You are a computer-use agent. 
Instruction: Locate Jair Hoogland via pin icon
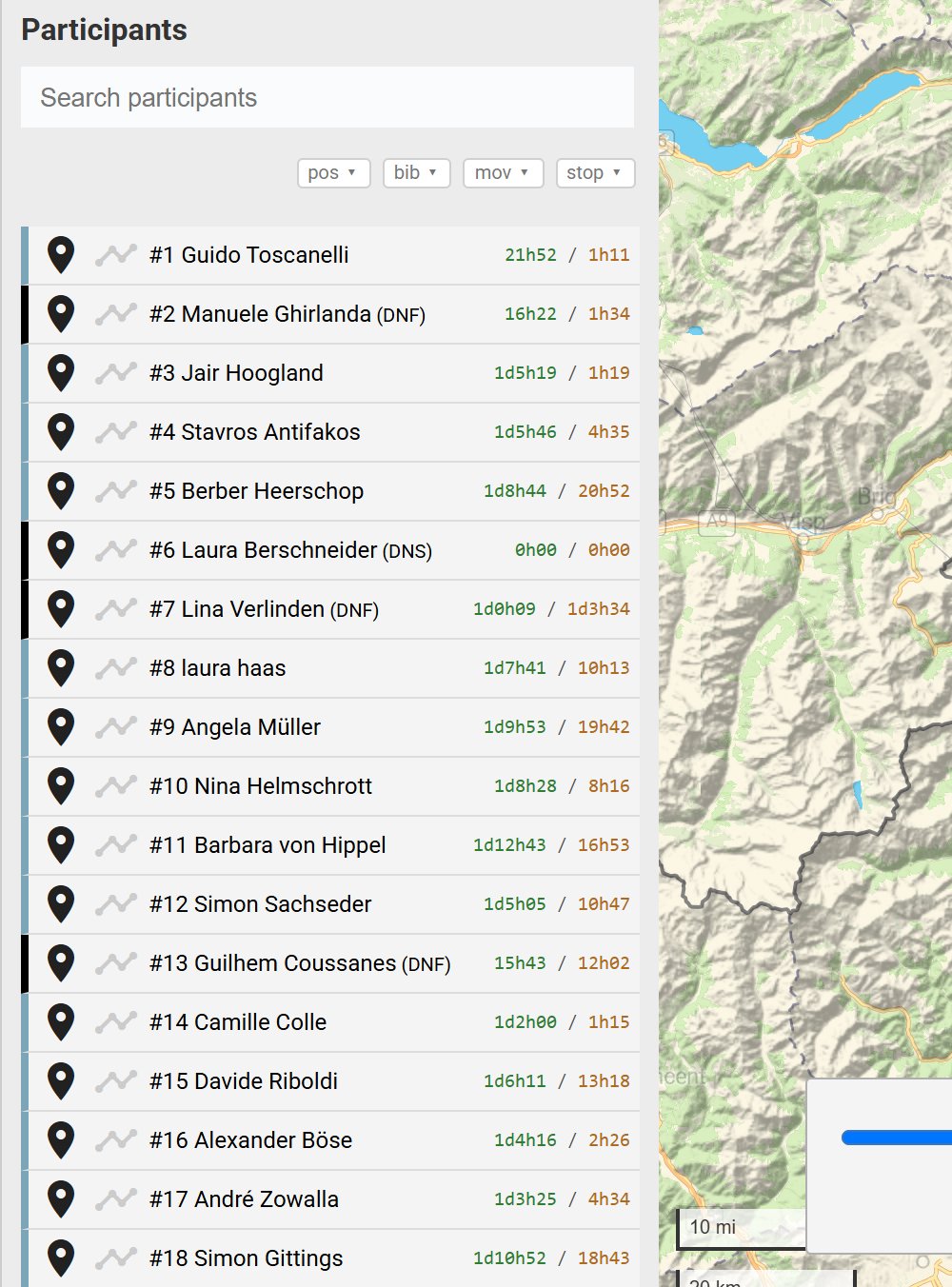pos(61,373)
